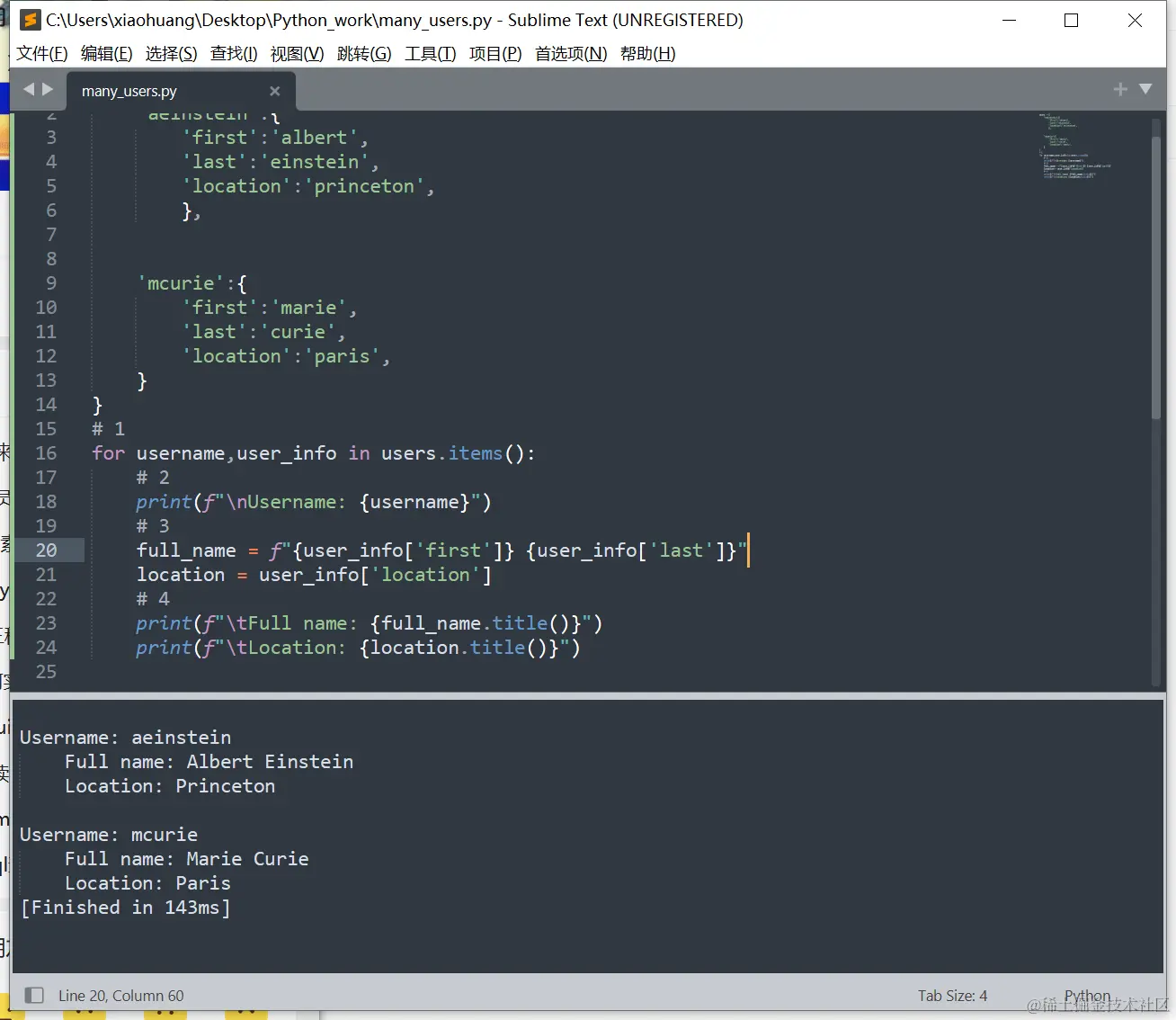Change syntax via Python status label
The width and height of the screenshot is (1176, 1020).
tap(1087, 996)
